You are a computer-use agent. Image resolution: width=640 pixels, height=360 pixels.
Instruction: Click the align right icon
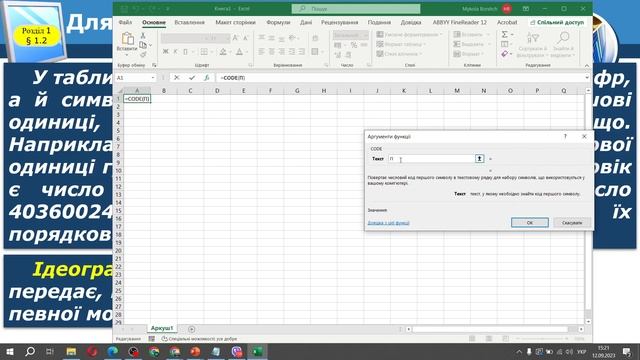(x=282, y=51)
